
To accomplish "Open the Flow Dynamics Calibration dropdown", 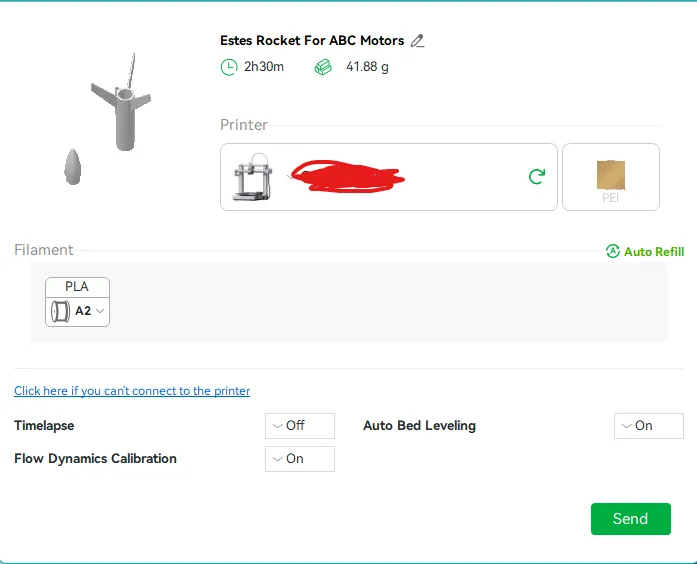I will pos(300,459).
